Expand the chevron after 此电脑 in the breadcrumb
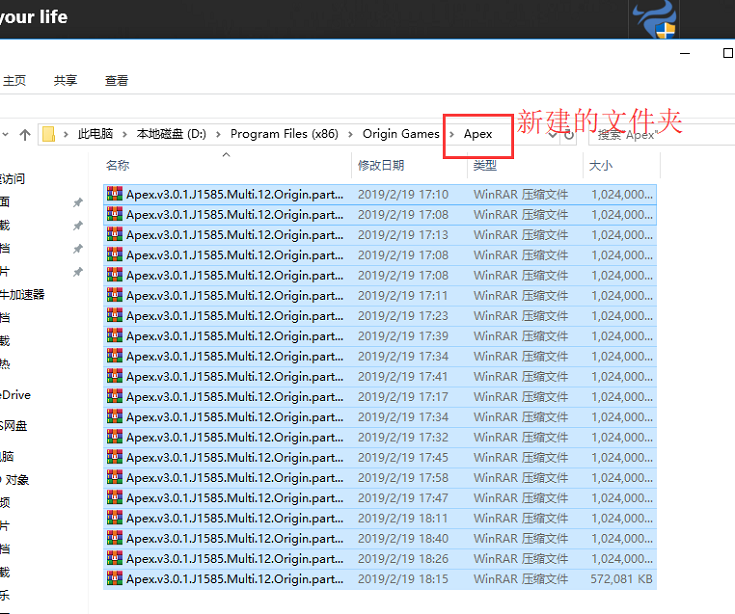Viewport: 735px width, 614px height. click(x=125, y=135)
